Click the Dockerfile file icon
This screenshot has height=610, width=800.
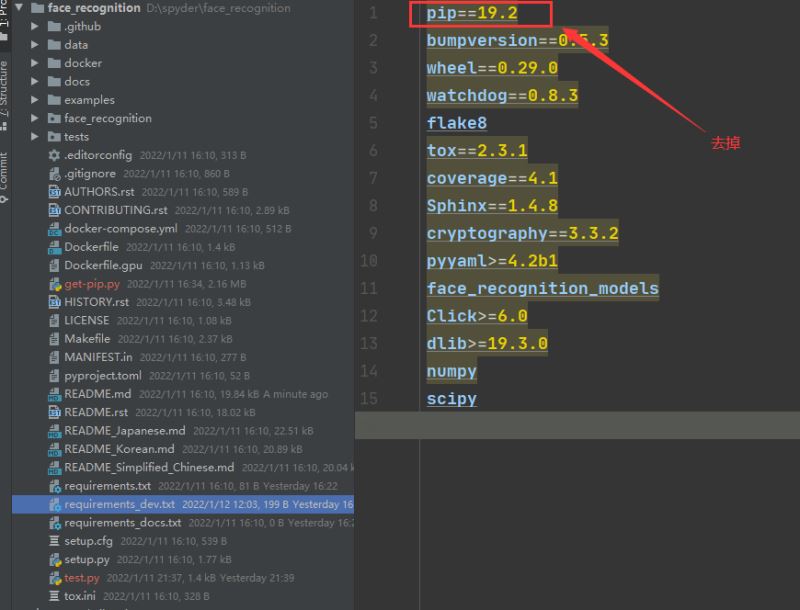coord(55,247)
